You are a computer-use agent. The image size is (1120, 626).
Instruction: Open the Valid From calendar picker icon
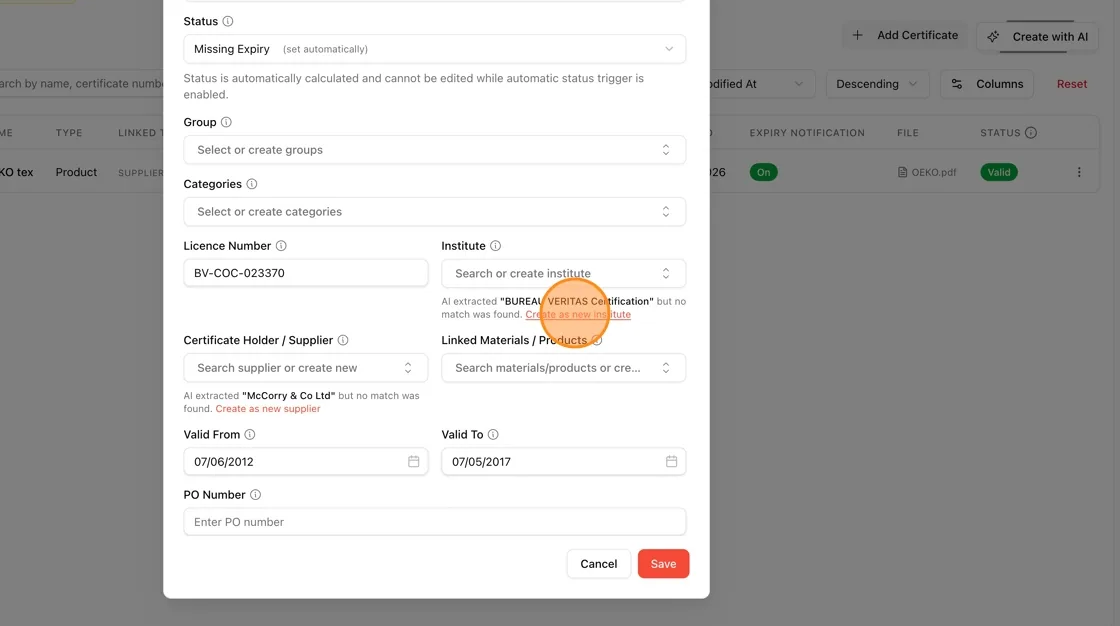tap(414, 462)
